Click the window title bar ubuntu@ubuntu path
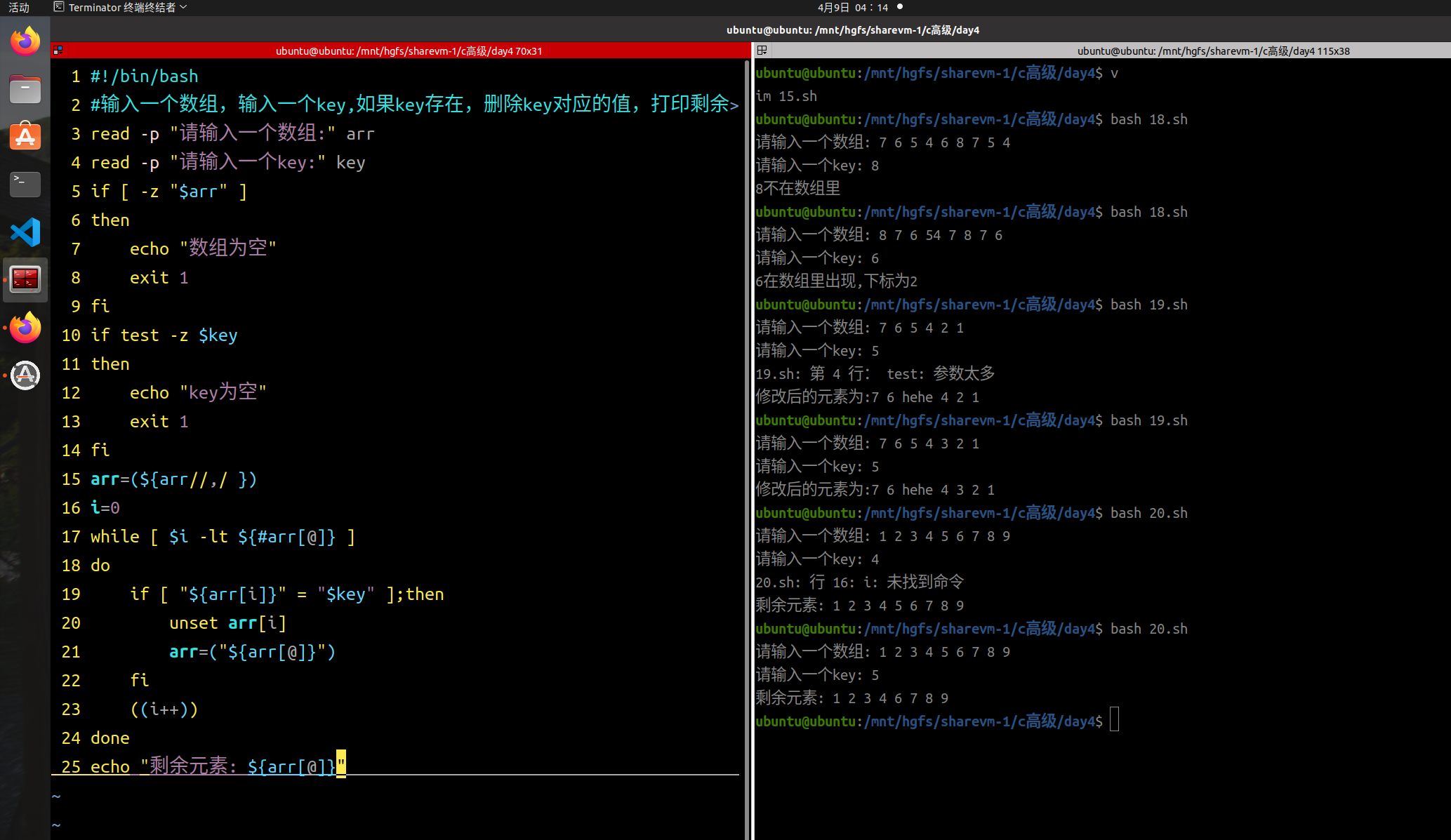Image resolution: width=1451 pixels, height=840 pixels. pyautogui.click(x=852, y=30)
